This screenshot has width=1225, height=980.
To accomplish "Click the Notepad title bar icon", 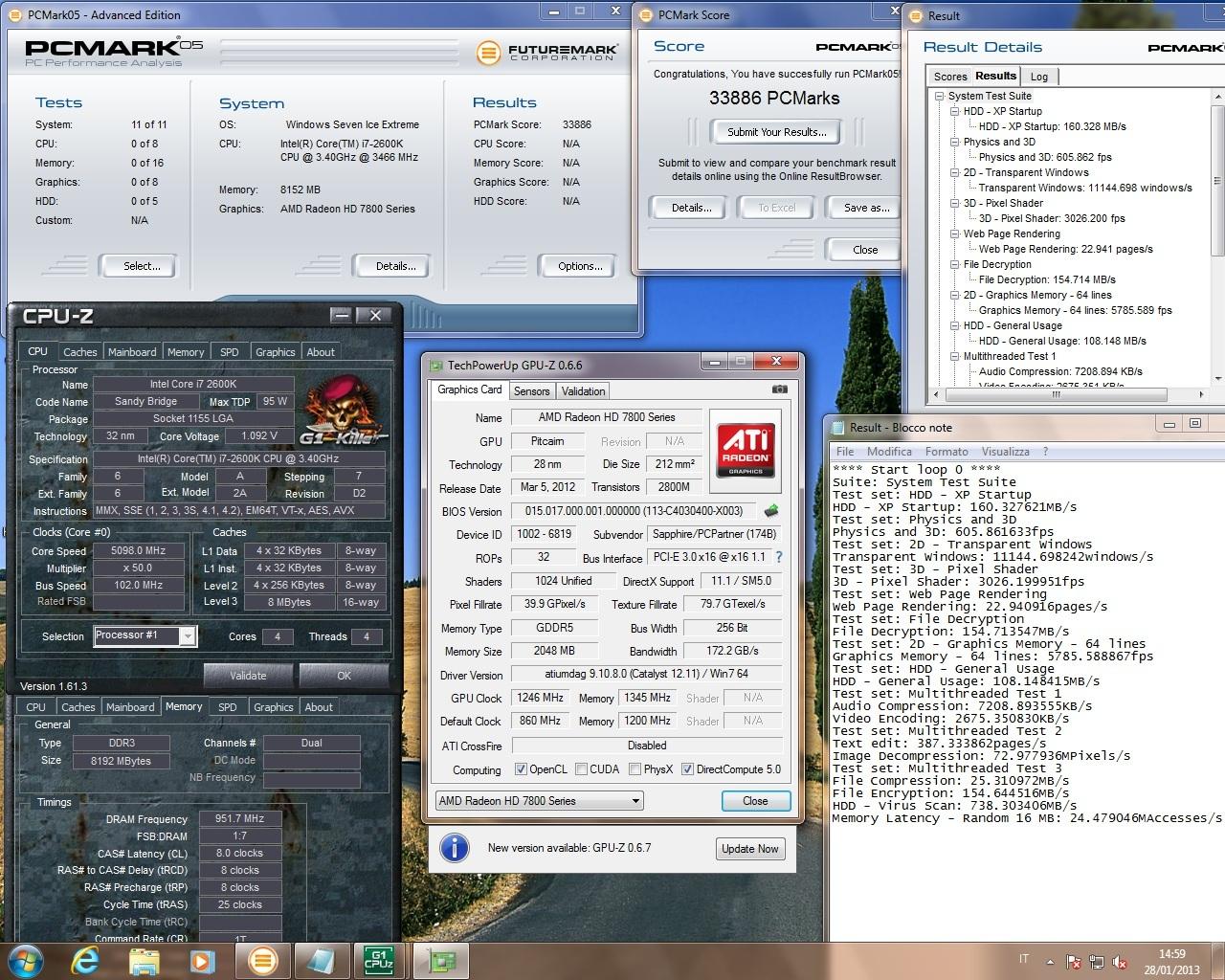I will tap(838, 427).
